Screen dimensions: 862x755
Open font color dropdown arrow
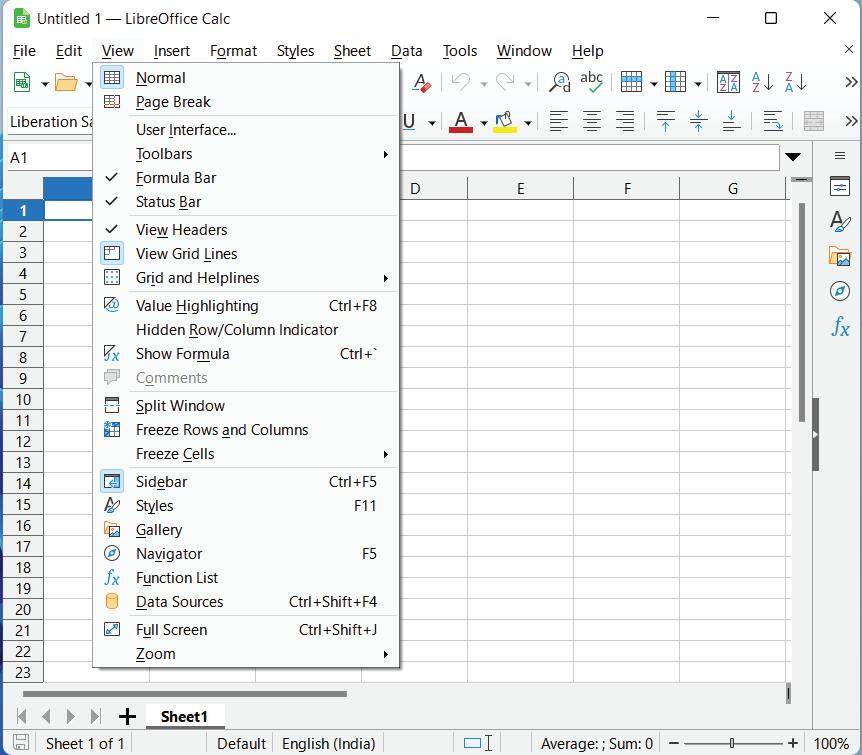pyautogui.click(x=483, y=123)
